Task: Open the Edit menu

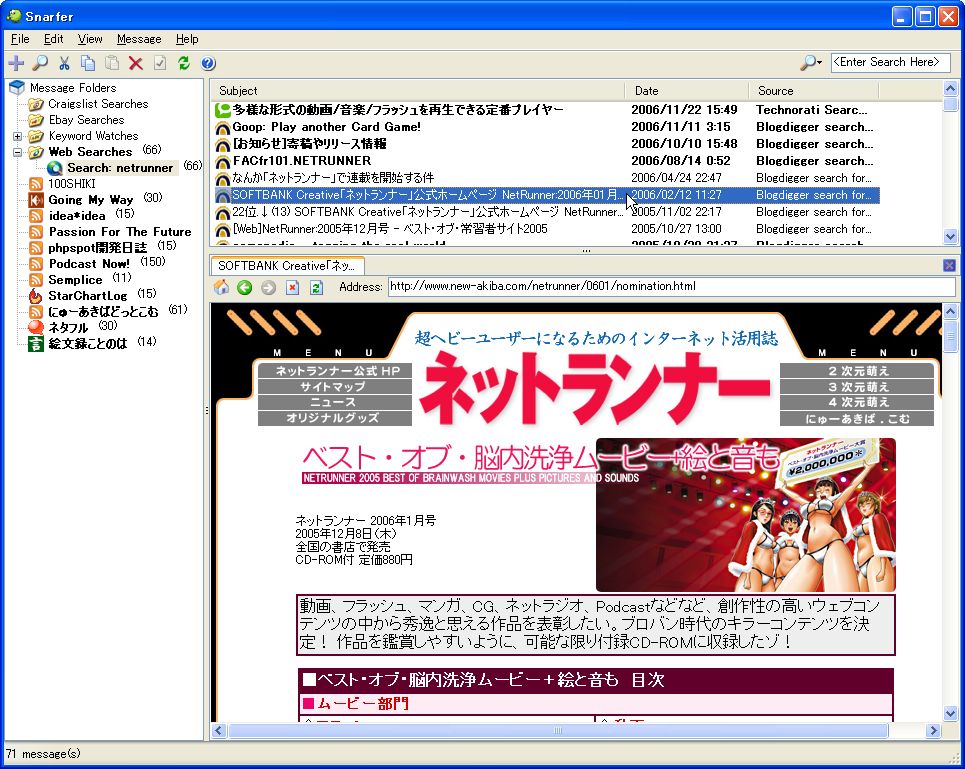Action: 54,39
